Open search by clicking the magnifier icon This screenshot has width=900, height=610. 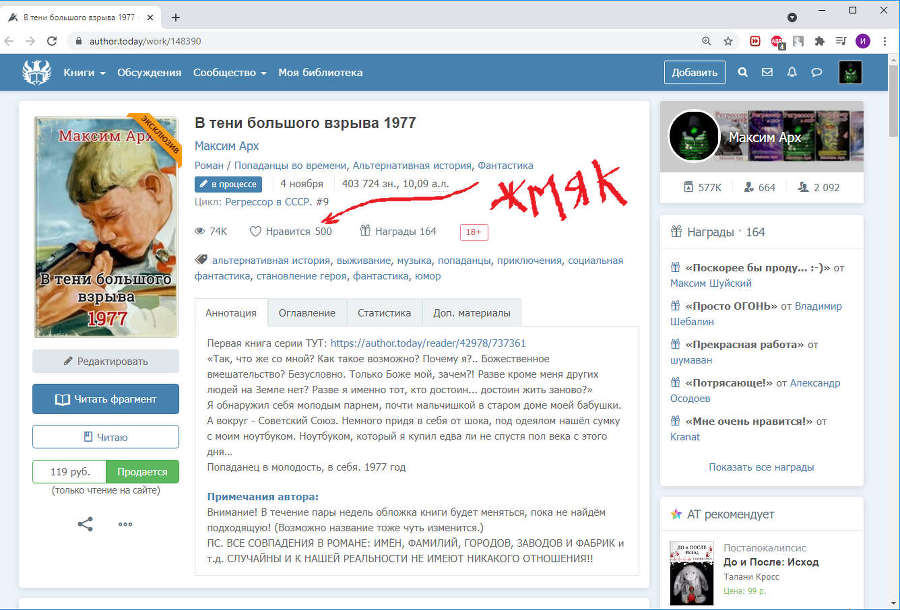740,72
